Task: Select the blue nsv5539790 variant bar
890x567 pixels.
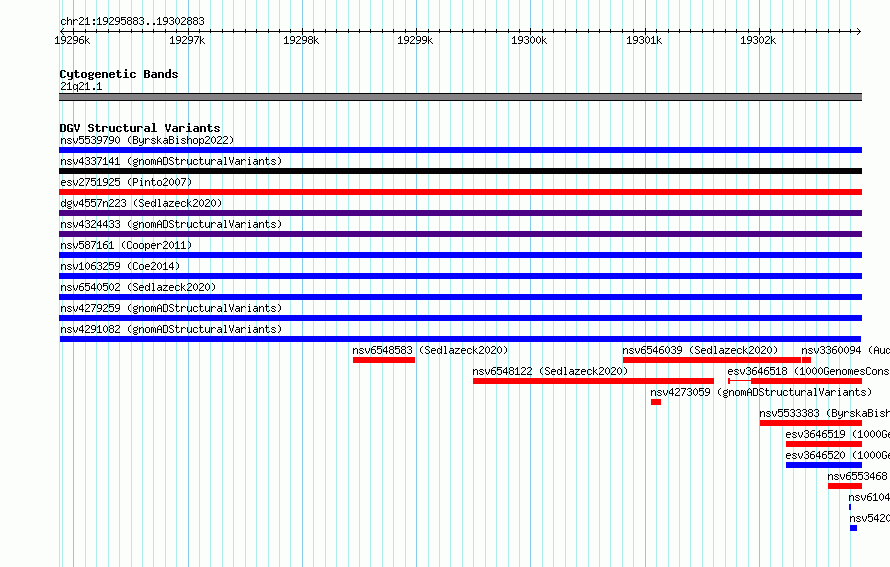Action: click(x=460, y=150)
